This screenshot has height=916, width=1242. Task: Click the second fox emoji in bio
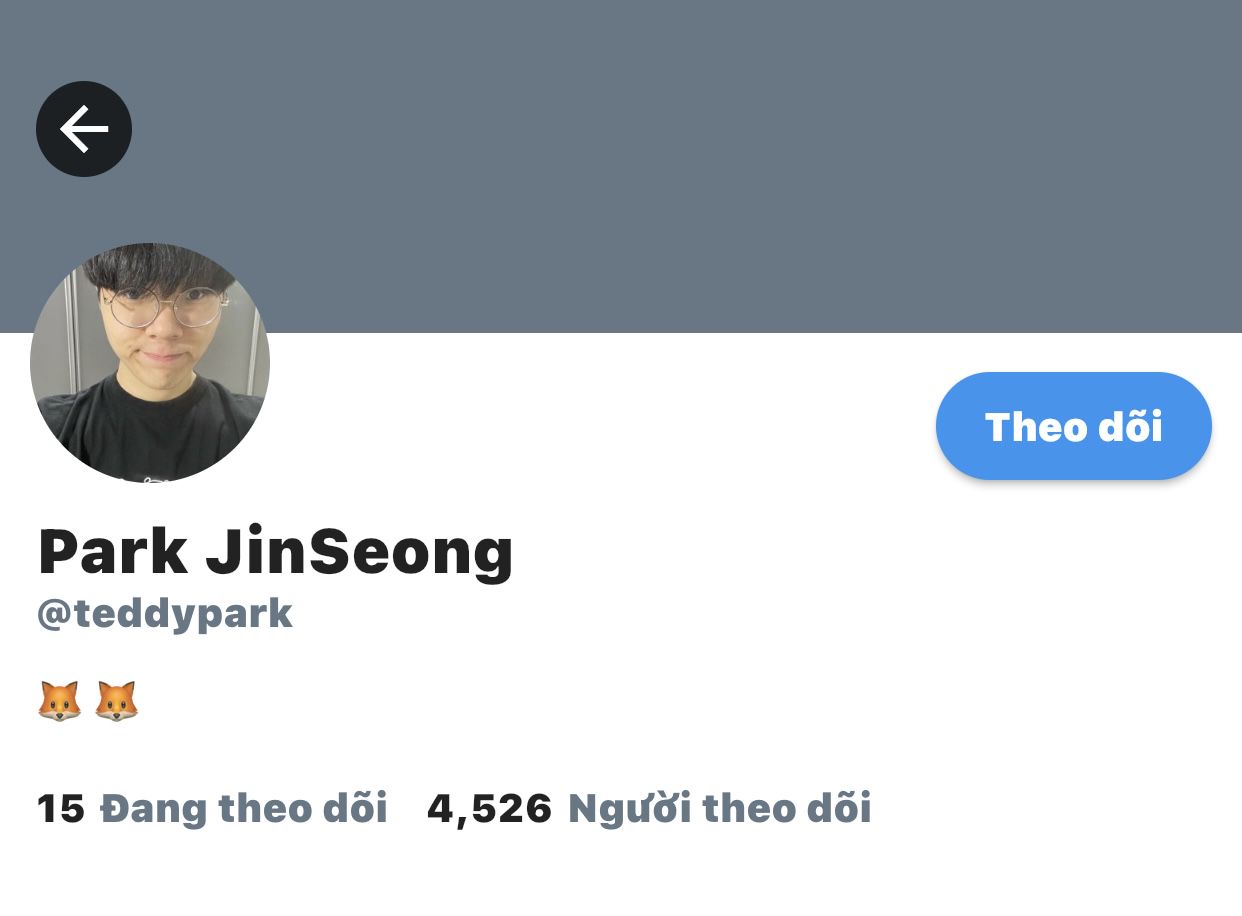tap(116, 702)
